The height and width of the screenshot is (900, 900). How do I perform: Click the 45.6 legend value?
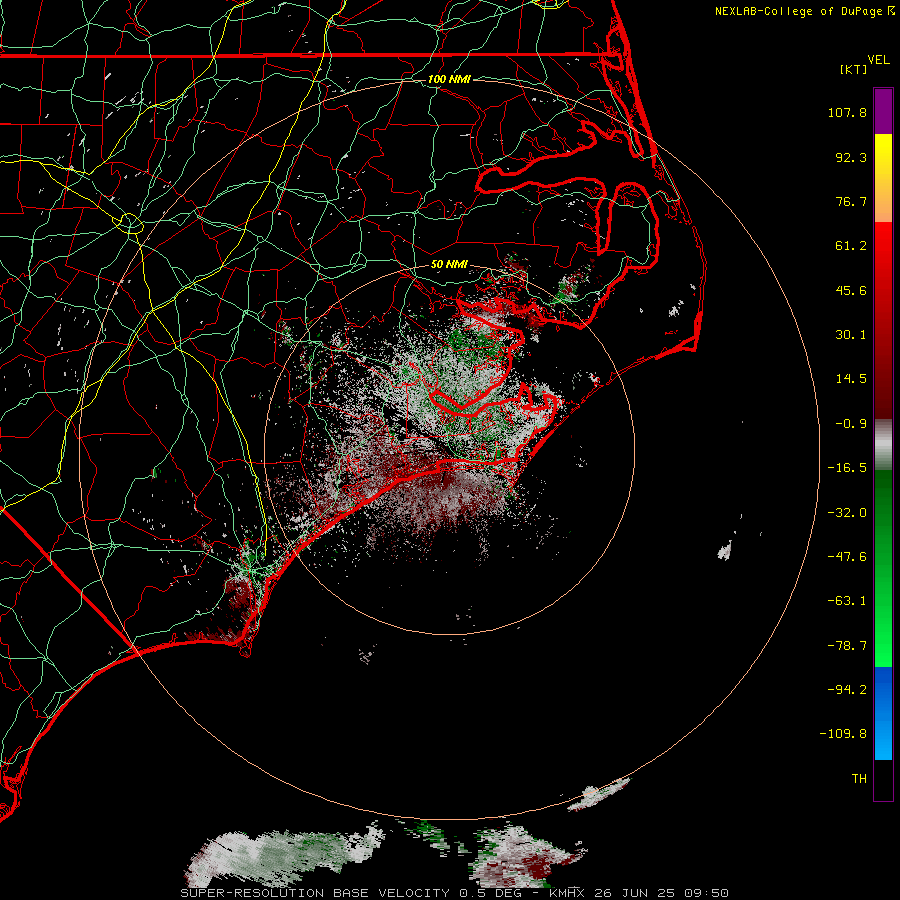click(851, 290)
